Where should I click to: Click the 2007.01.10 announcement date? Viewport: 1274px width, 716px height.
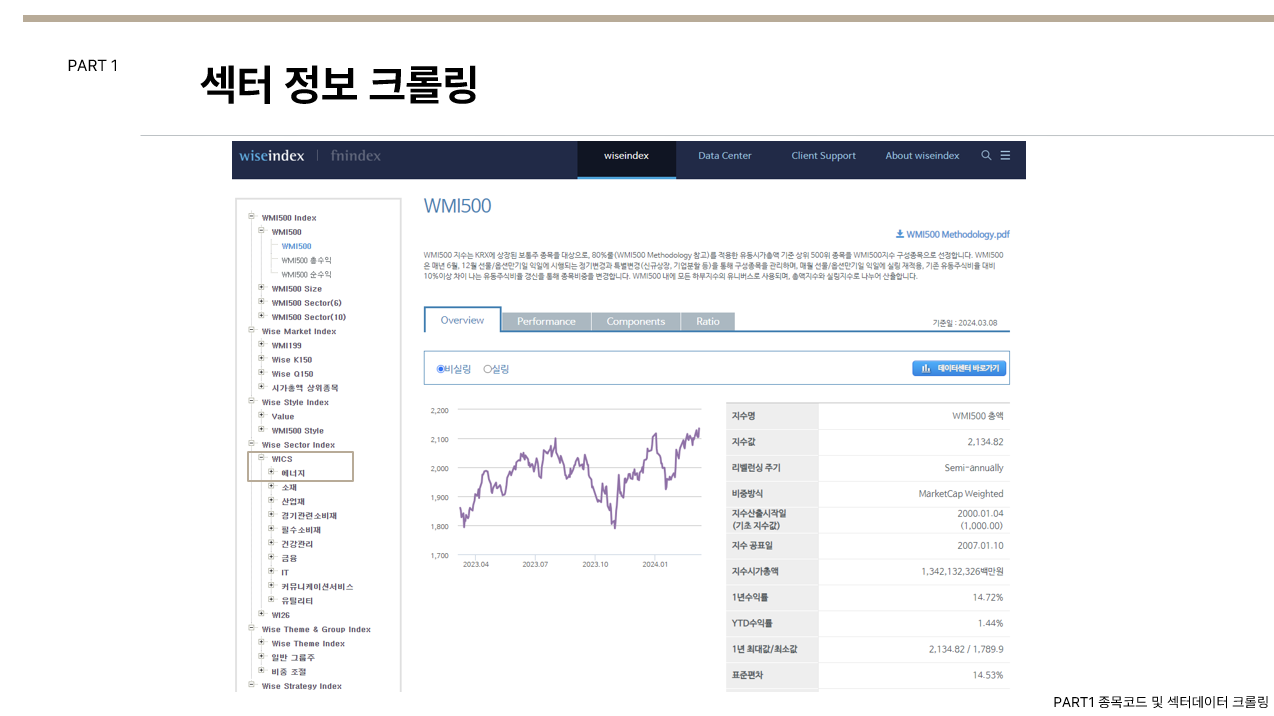point(980,545)
